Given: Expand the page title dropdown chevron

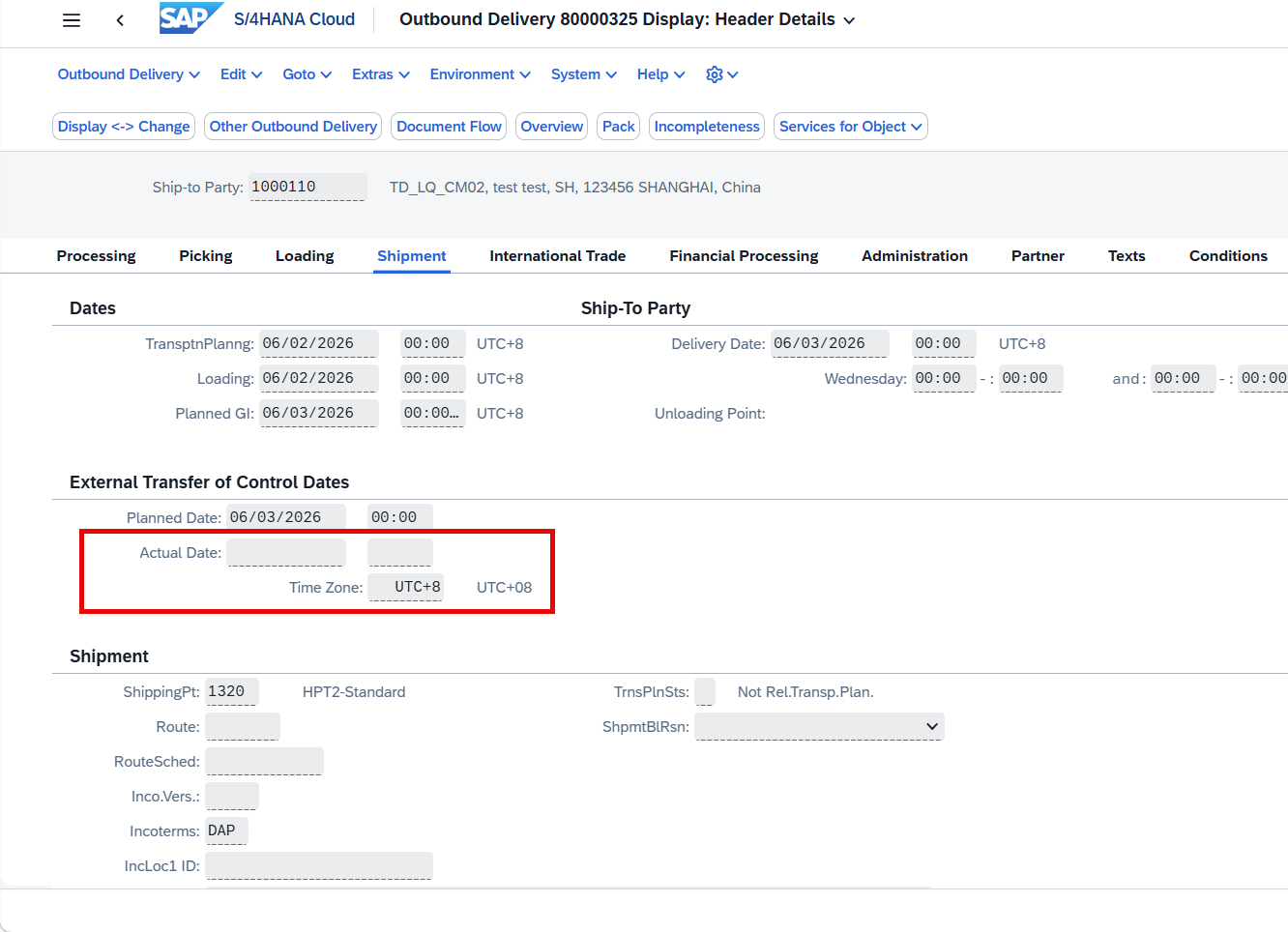Looking at the screenshot, I should coord(849,20).
